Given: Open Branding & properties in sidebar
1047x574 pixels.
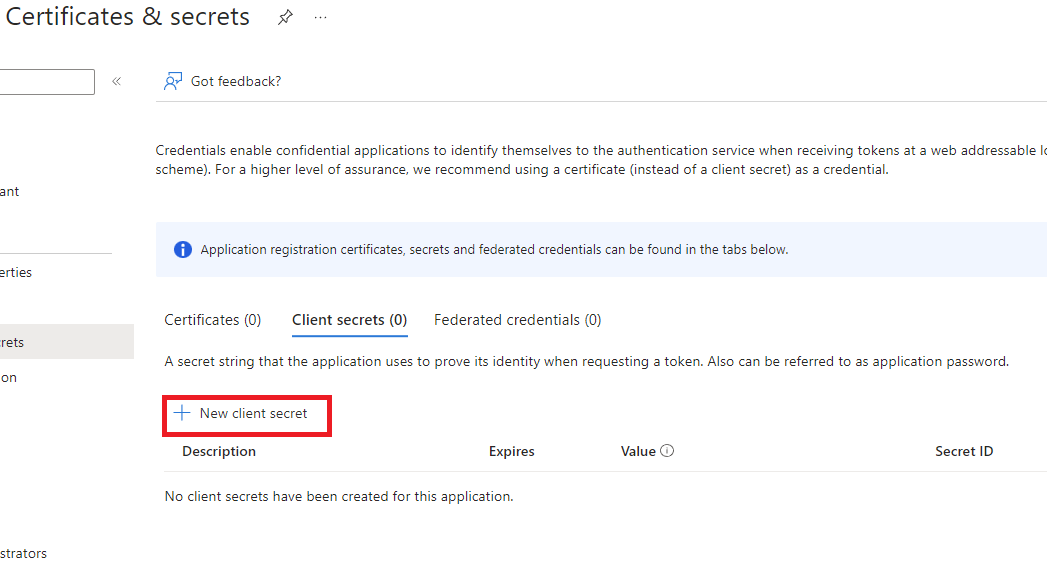Looking at the screenshot, I should 20,272.
